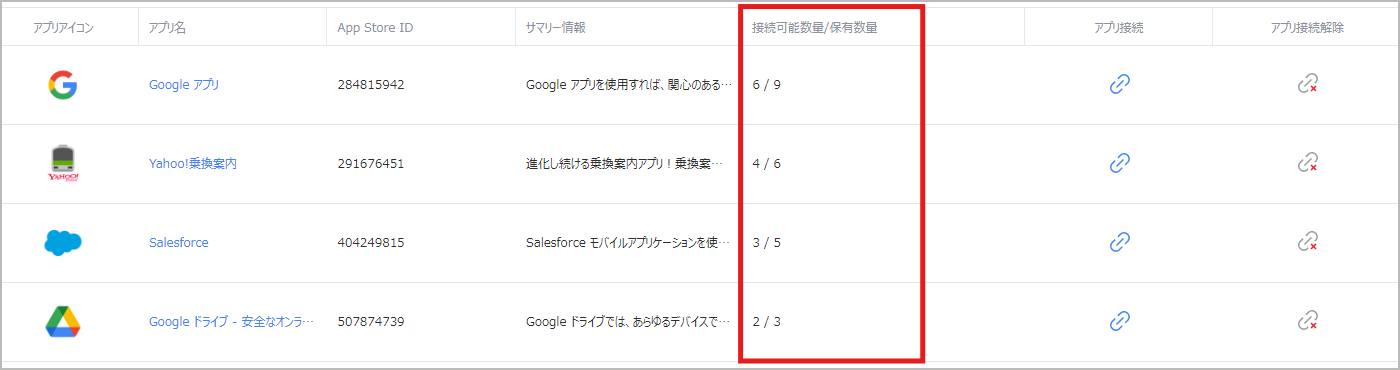1400x370 pixels.
Task: Click the サマリー情報 column header
Action: [x=556, y=27]
